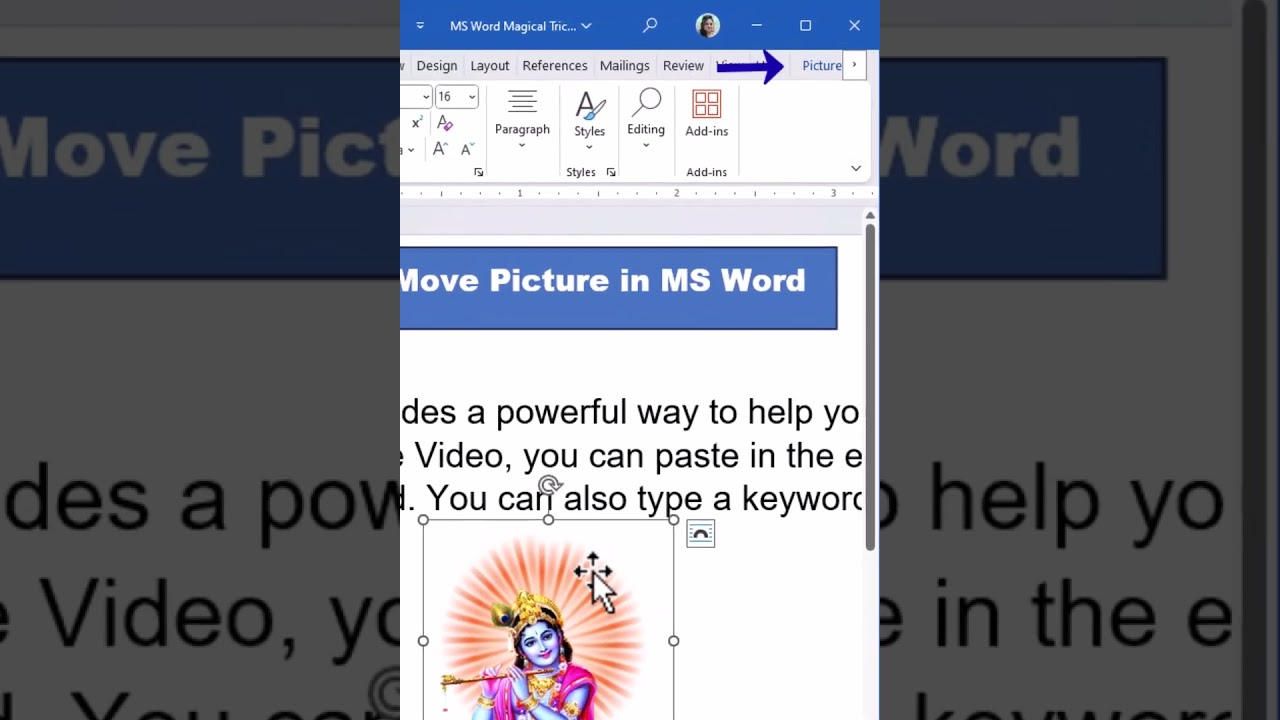The width and height of the screenshot is (1280, 720).
Task: Click the Search magnifier in the title bar
Action: [x=650, y=25]
